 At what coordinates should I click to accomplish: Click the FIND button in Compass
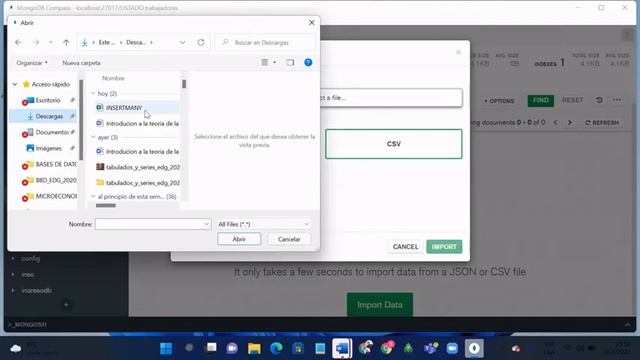tap(540, 100)
